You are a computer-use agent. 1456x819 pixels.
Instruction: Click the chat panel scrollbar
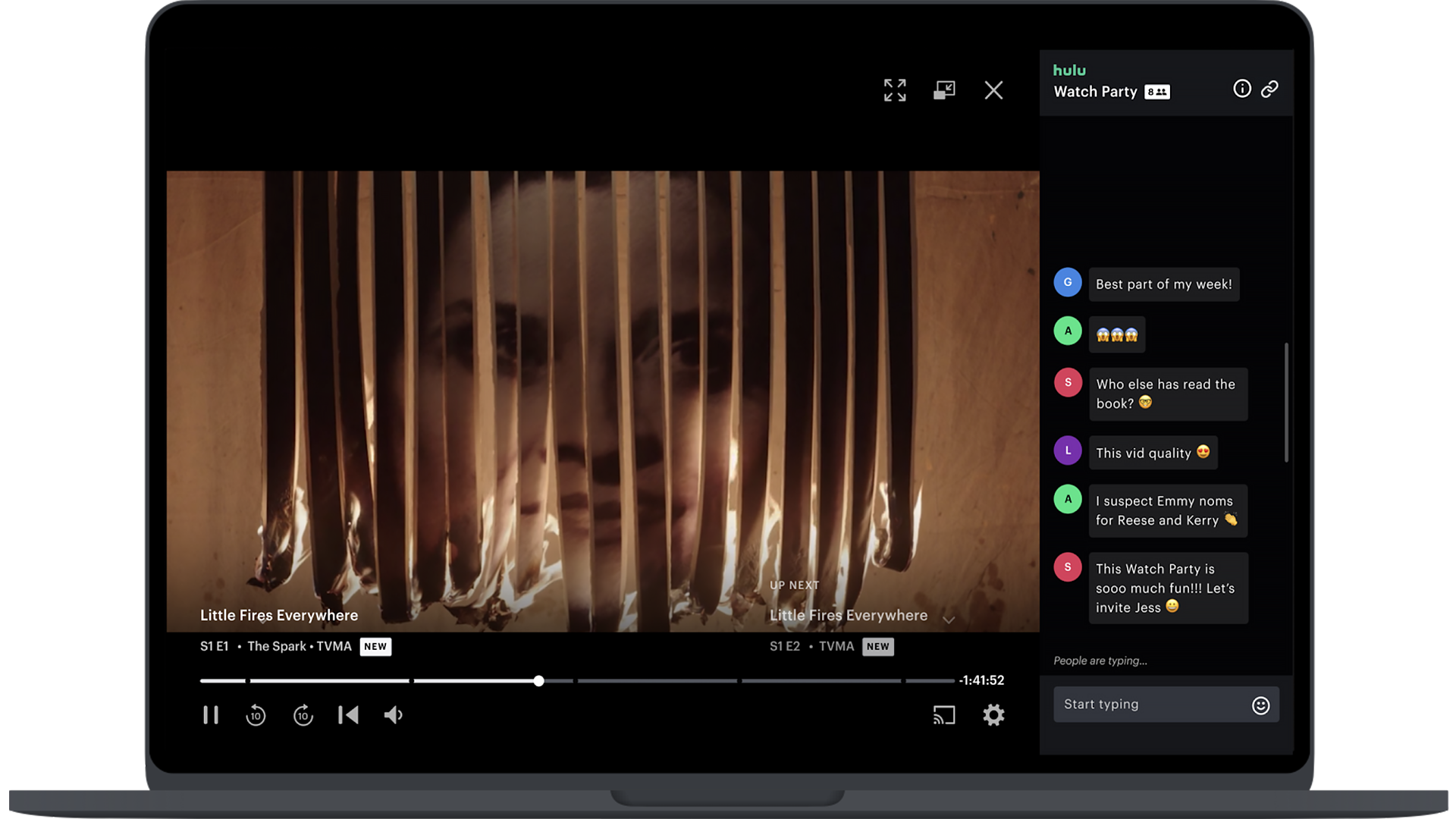pos(1286,402)
